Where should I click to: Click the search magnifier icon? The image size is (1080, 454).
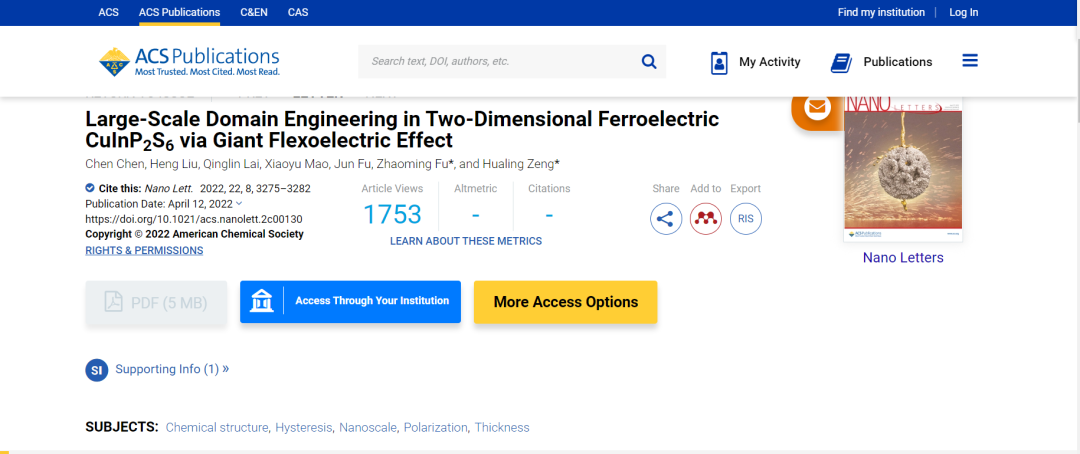649,61
